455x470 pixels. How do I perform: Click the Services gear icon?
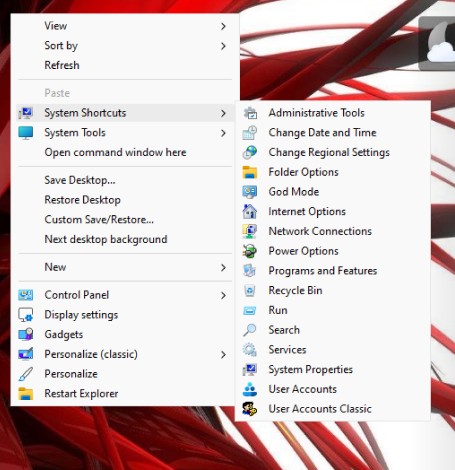click(x=250, y=350)
